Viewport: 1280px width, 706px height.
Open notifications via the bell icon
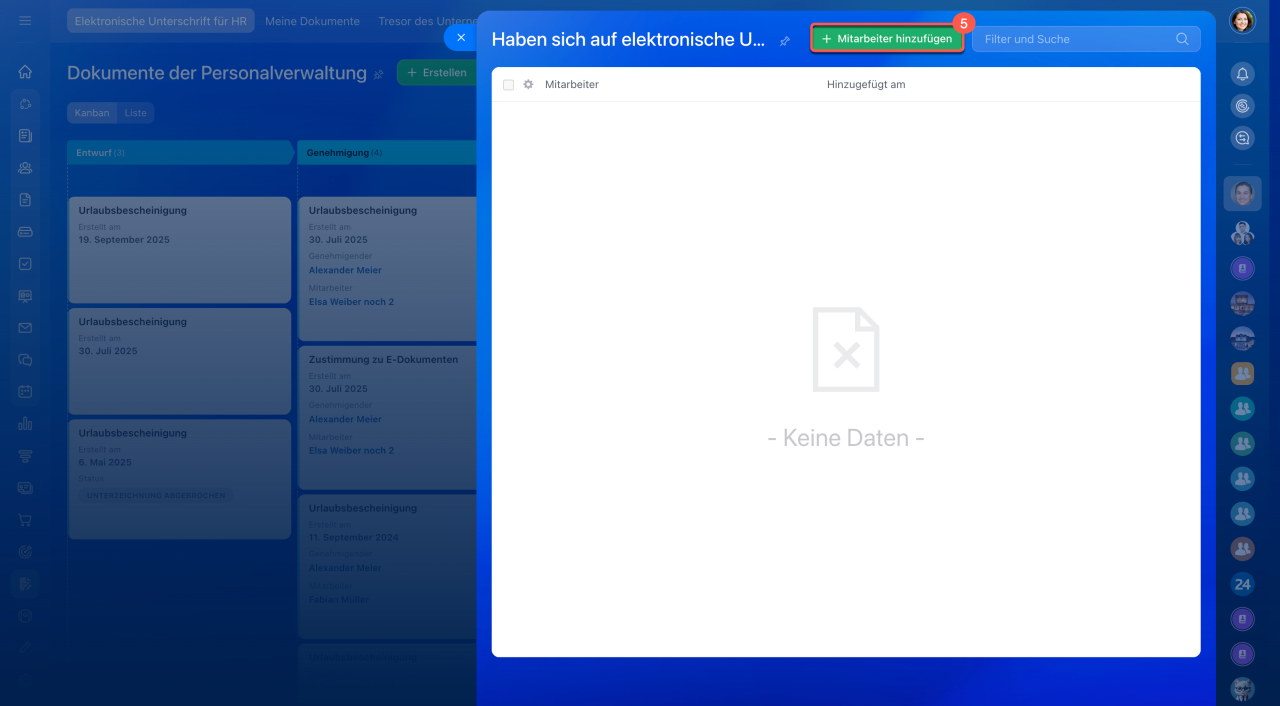point(1242,74)
